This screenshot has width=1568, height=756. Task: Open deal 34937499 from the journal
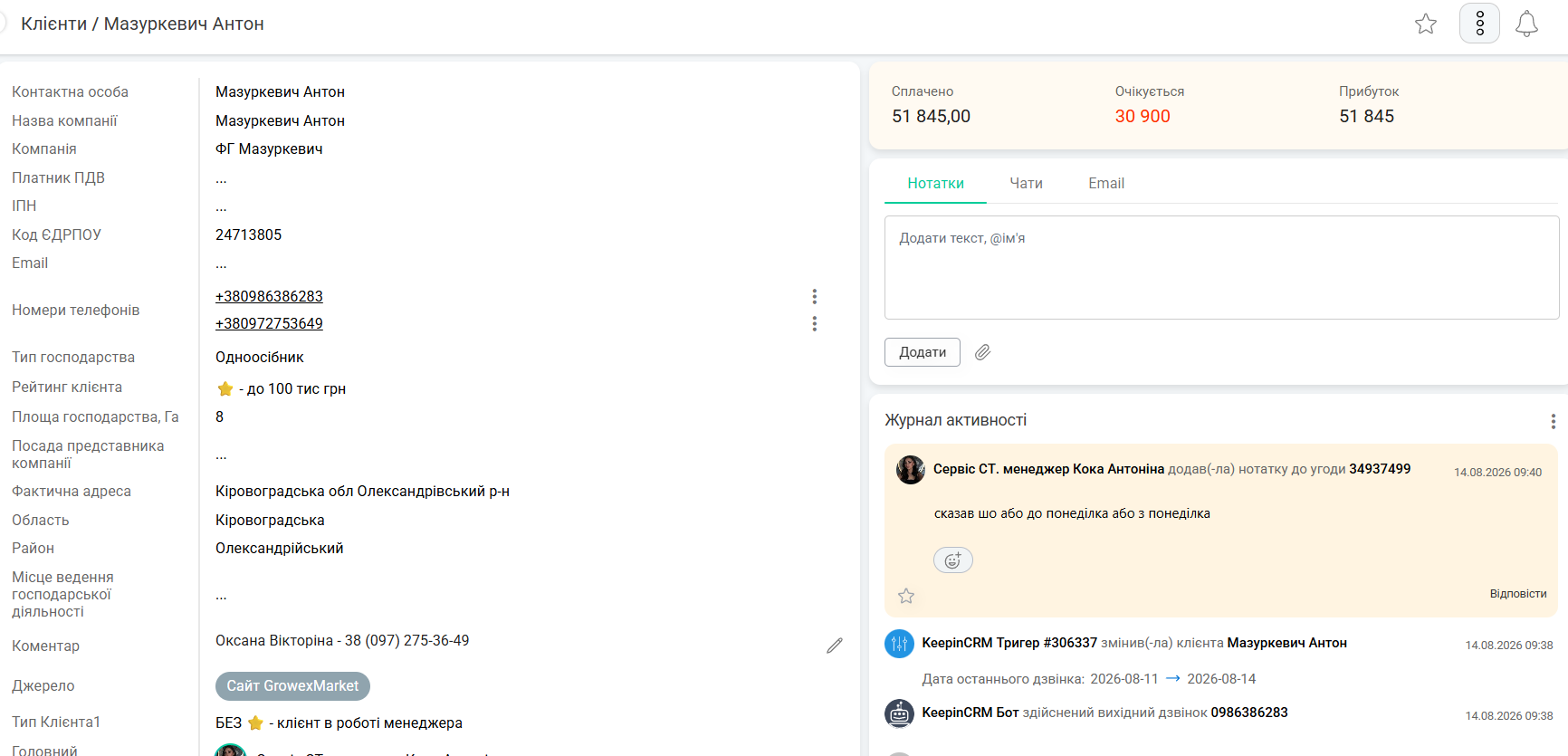(1380, 469)
